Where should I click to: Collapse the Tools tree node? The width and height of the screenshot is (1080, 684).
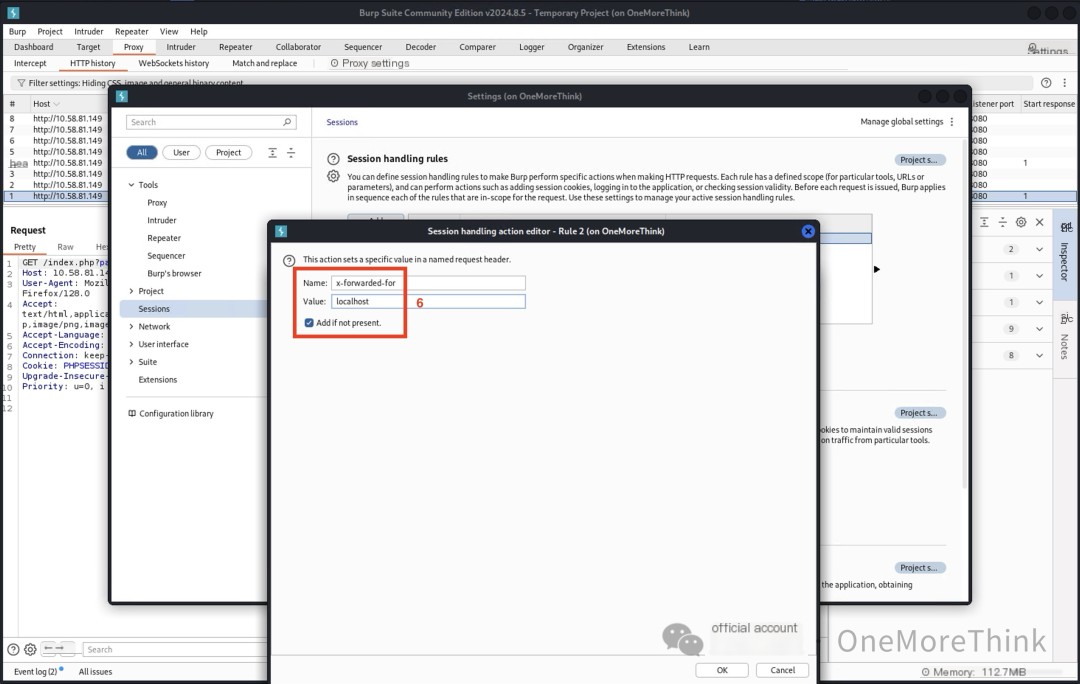point(131,185)
